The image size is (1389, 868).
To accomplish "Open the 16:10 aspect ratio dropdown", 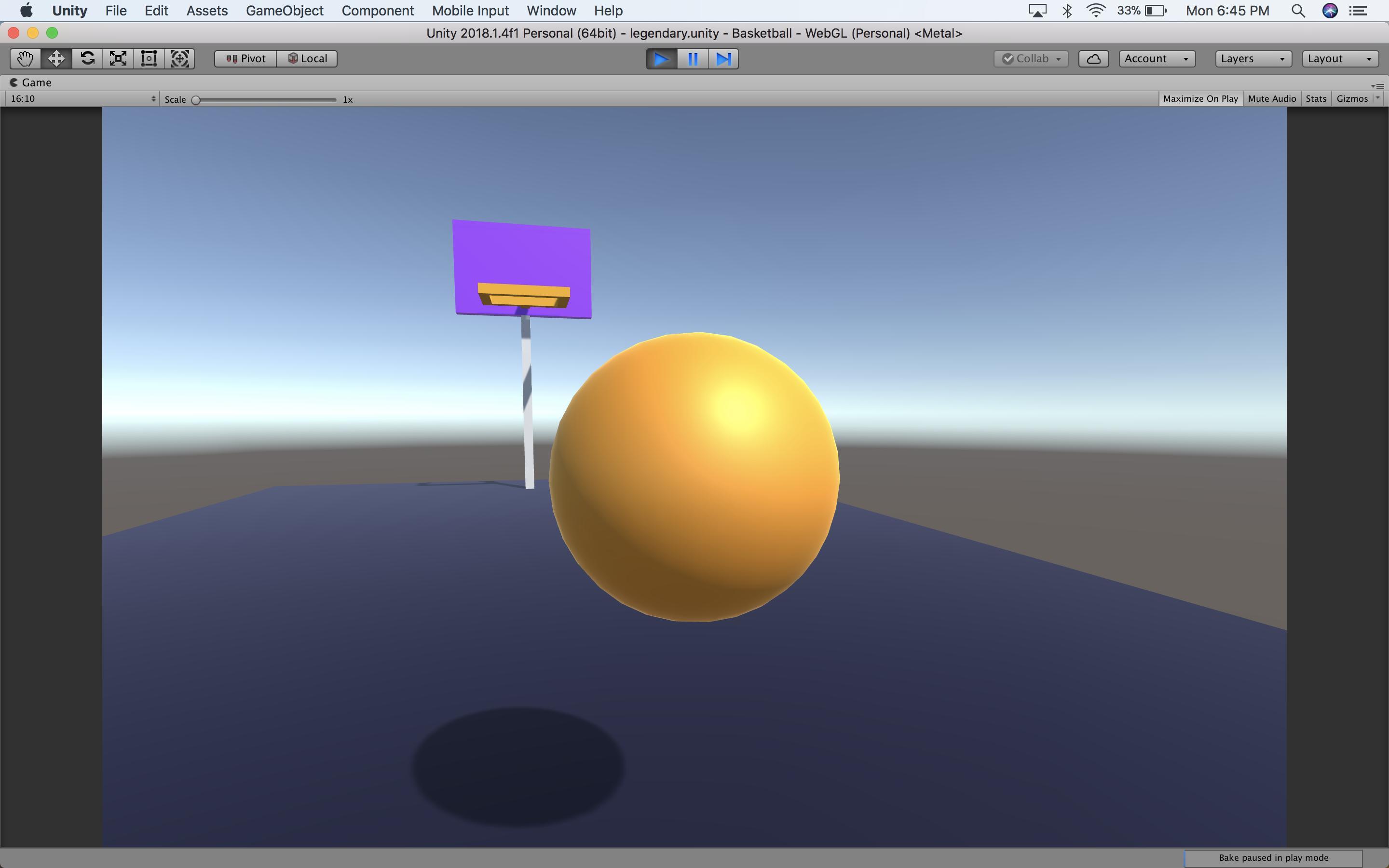I will pyautogui.click(x=82, y=99).
